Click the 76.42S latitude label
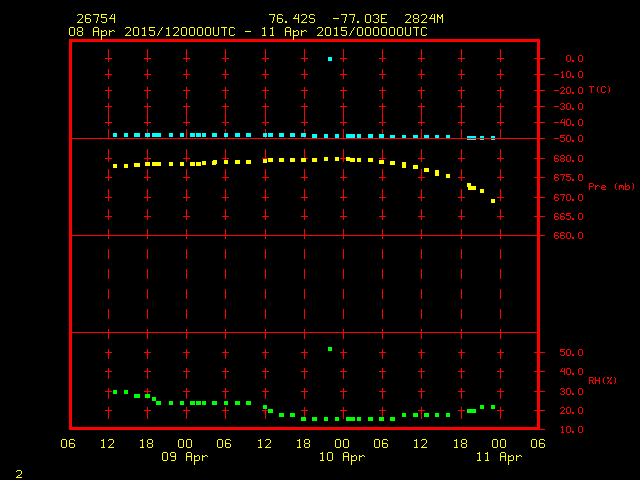Screen dimensions: 640x480 [x=292, y=19]
